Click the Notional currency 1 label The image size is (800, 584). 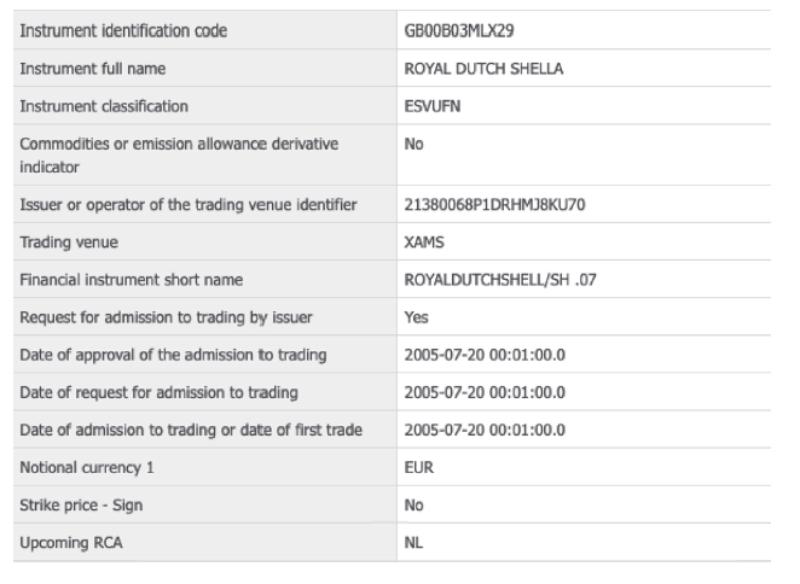pyautogui.click(x=87, y=468)
